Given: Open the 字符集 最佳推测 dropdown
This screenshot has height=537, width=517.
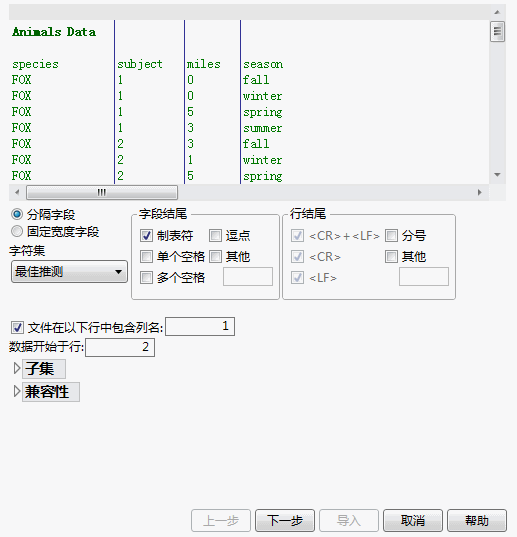Looking at the screenshot, I should coord(70,272).
